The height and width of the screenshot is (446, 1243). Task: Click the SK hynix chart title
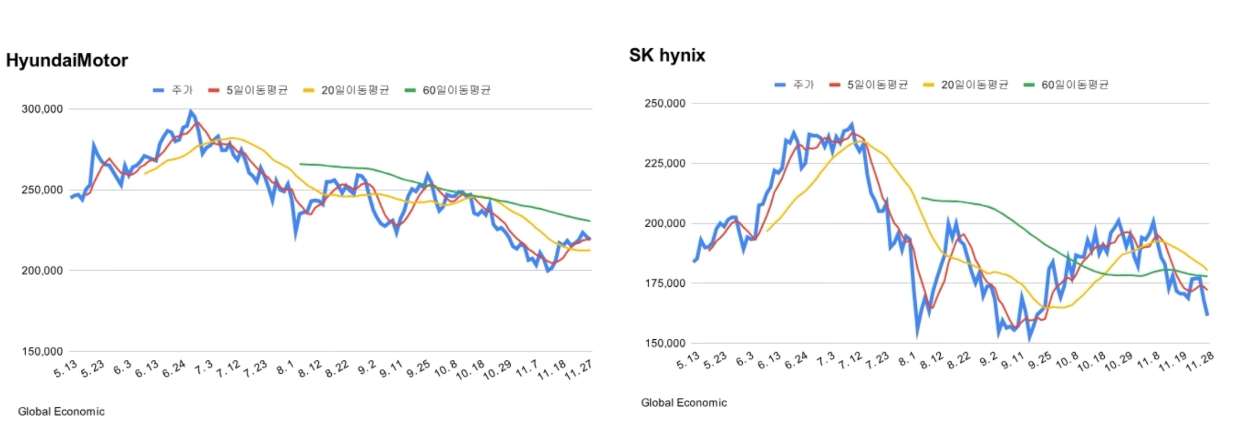click(667, 56)
